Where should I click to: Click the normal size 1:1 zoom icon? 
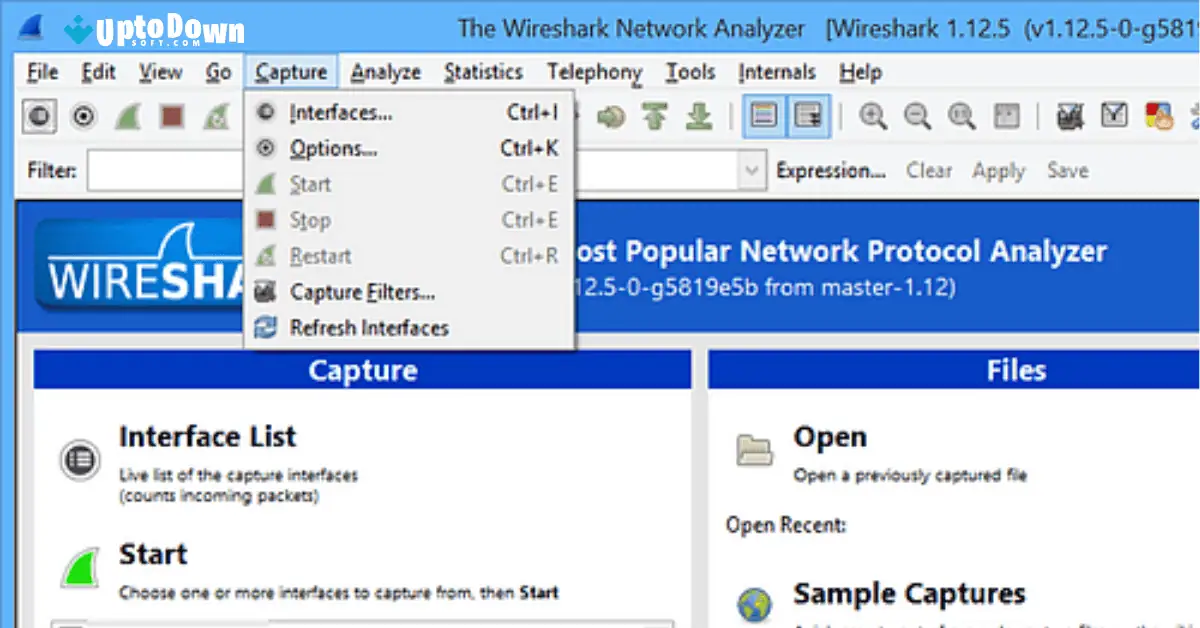[x=960, y=116]
